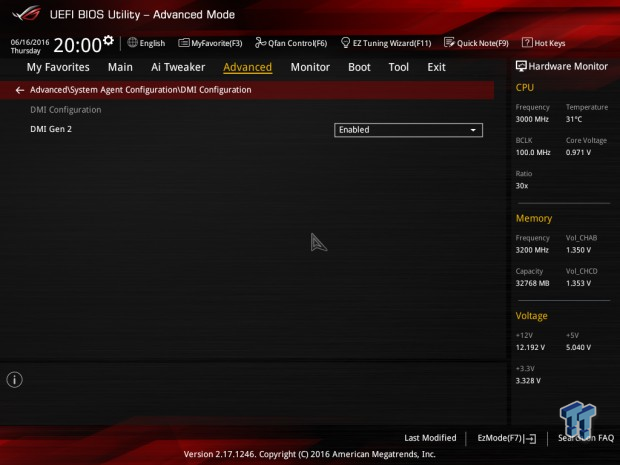Open Quick Note(F9)
The height and width of the screenshot is (465, 620).
[476, 43]
